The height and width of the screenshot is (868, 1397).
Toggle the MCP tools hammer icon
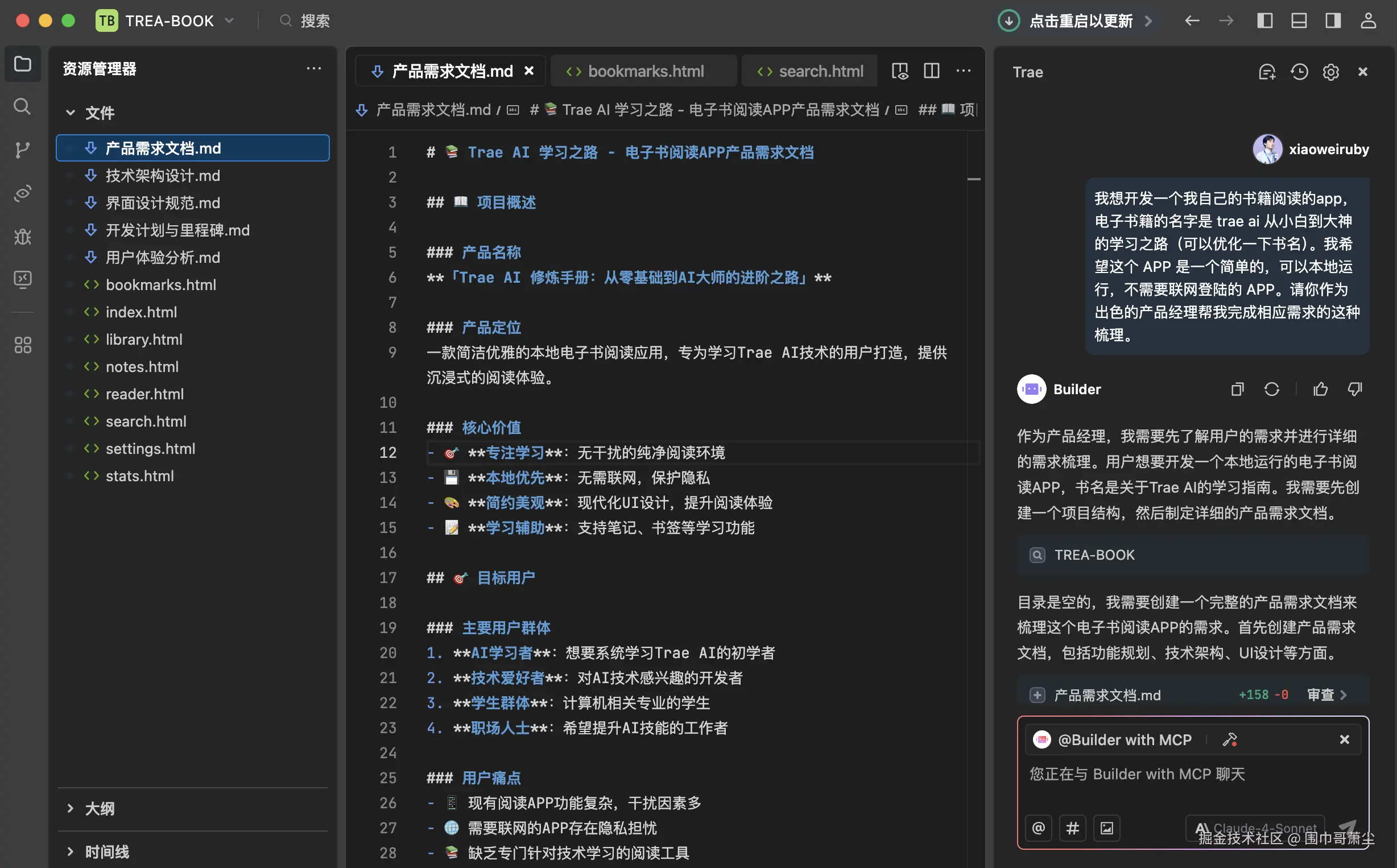[1230, 739]
